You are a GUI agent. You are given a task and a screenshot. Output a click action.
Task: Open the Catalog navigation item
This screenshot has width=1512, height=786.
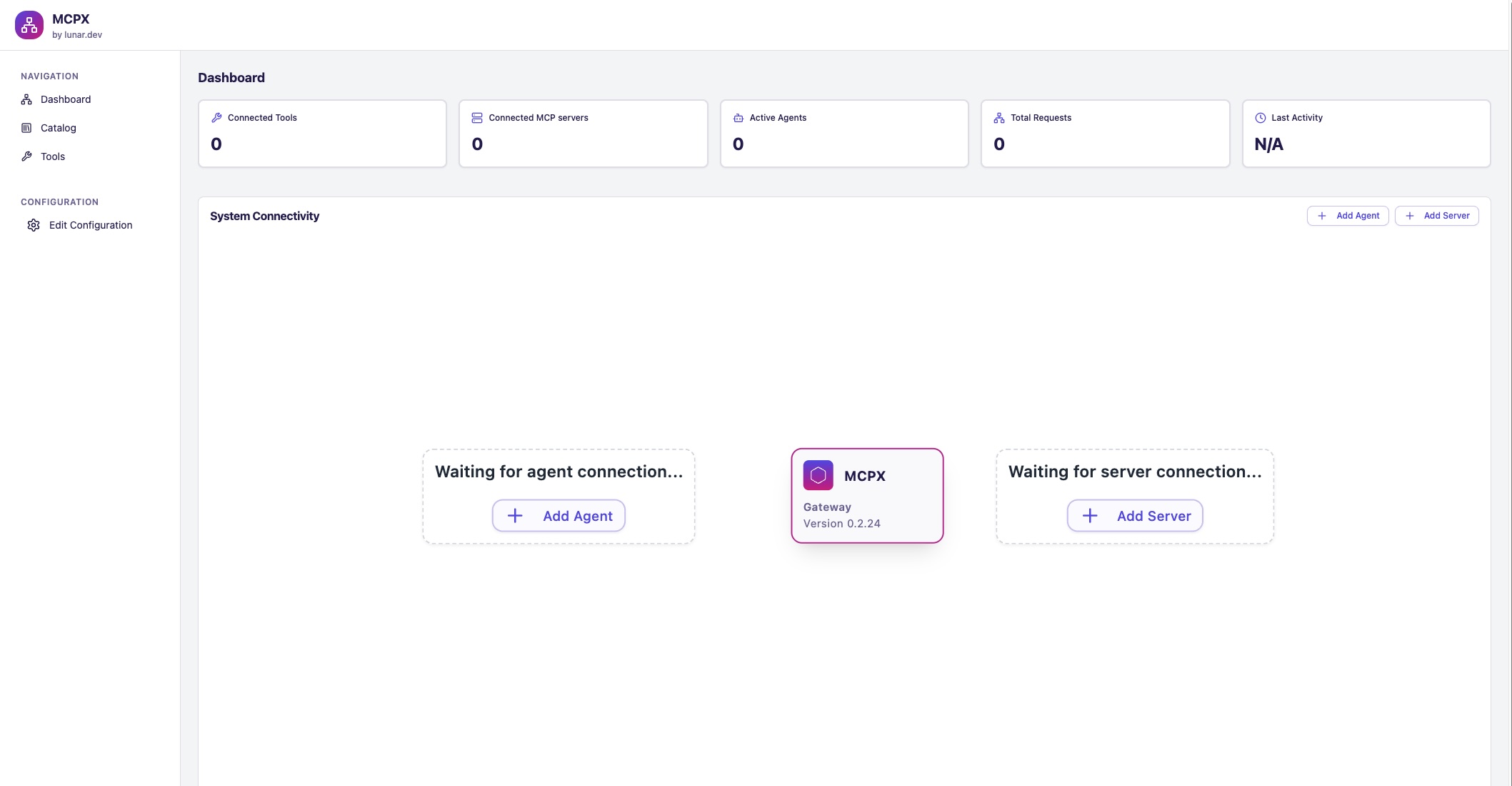(59, 128)
